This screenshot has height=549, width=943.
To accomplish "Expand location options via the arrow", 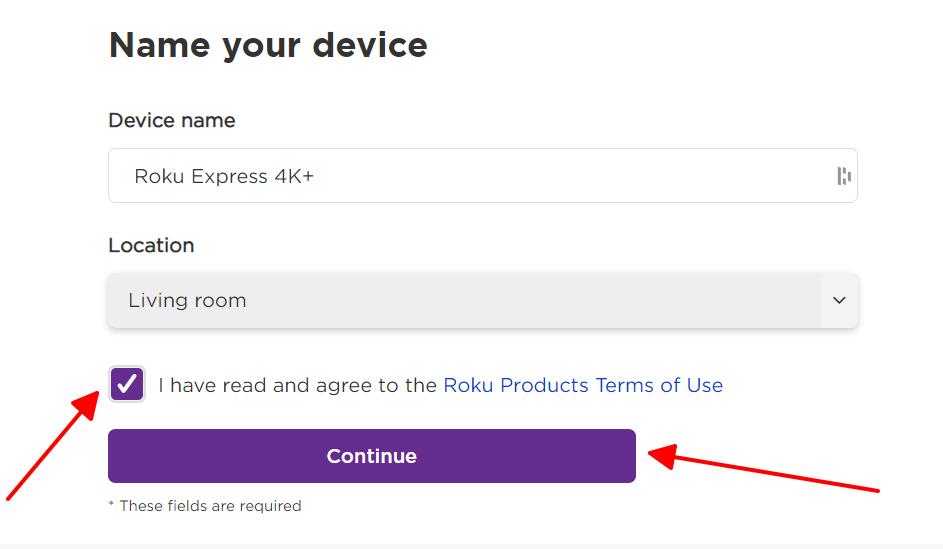I will pos(839,300).
